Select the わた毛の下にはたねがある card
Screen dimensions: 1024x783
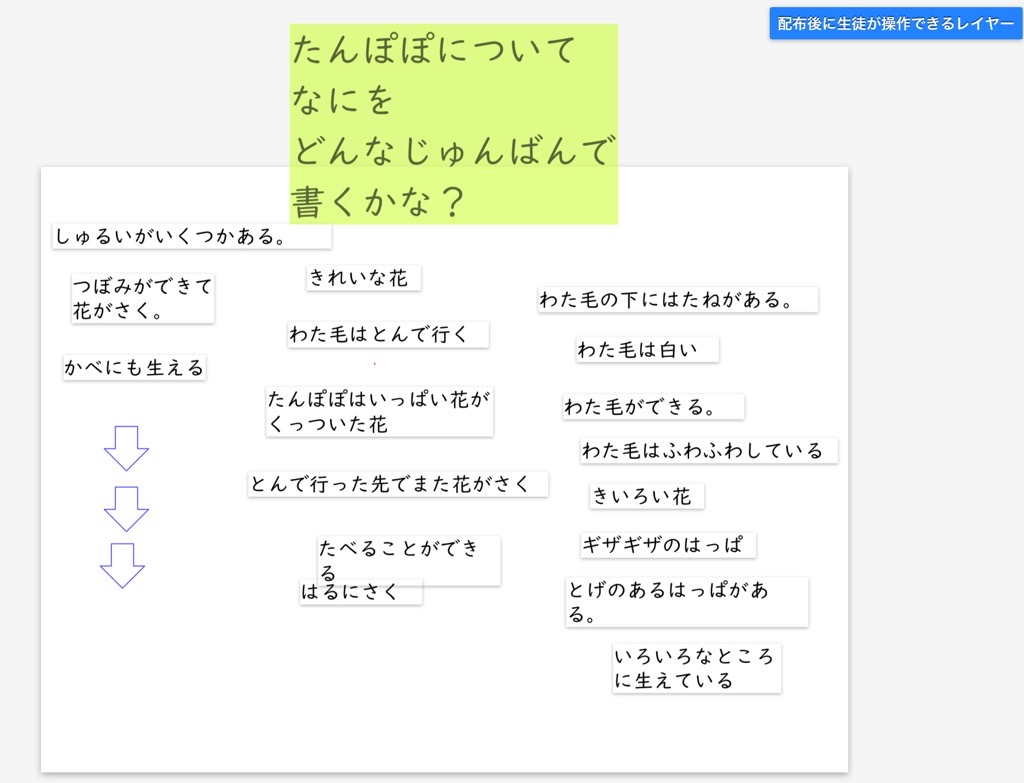(677, 299)
